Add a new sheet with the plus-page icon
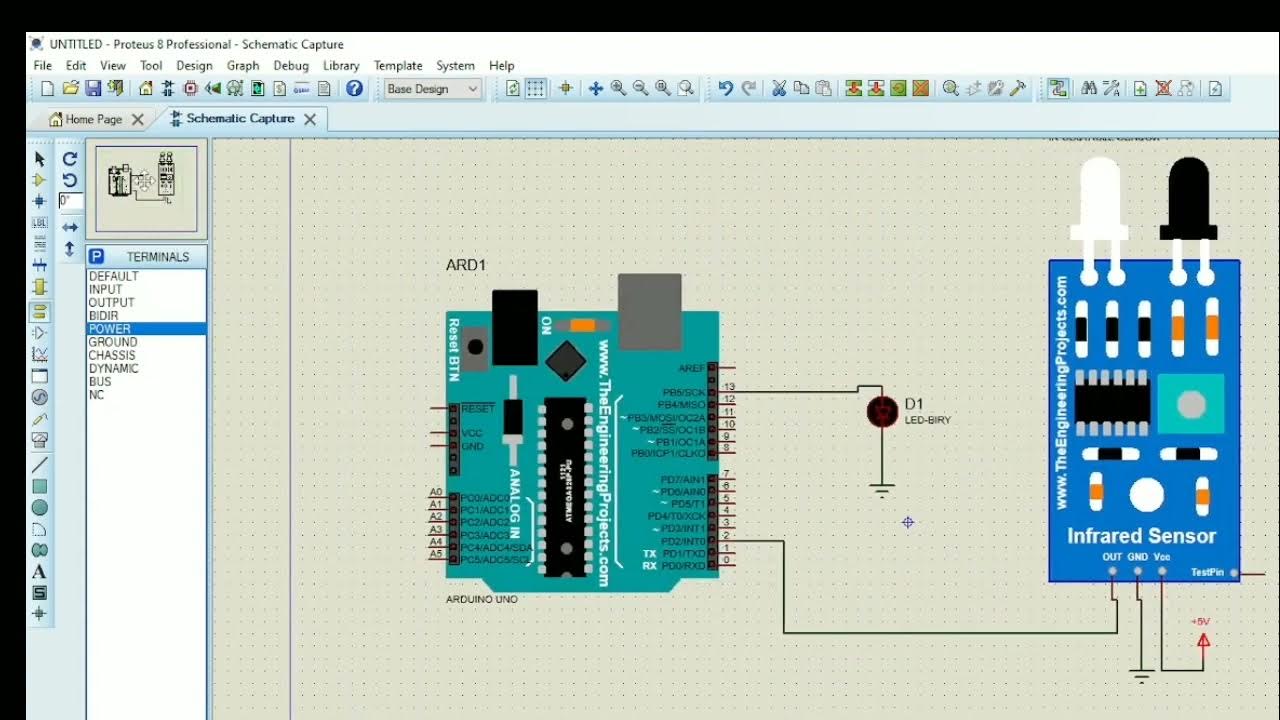Screen dimensions: 1280x720 (x=1140, y=89)
